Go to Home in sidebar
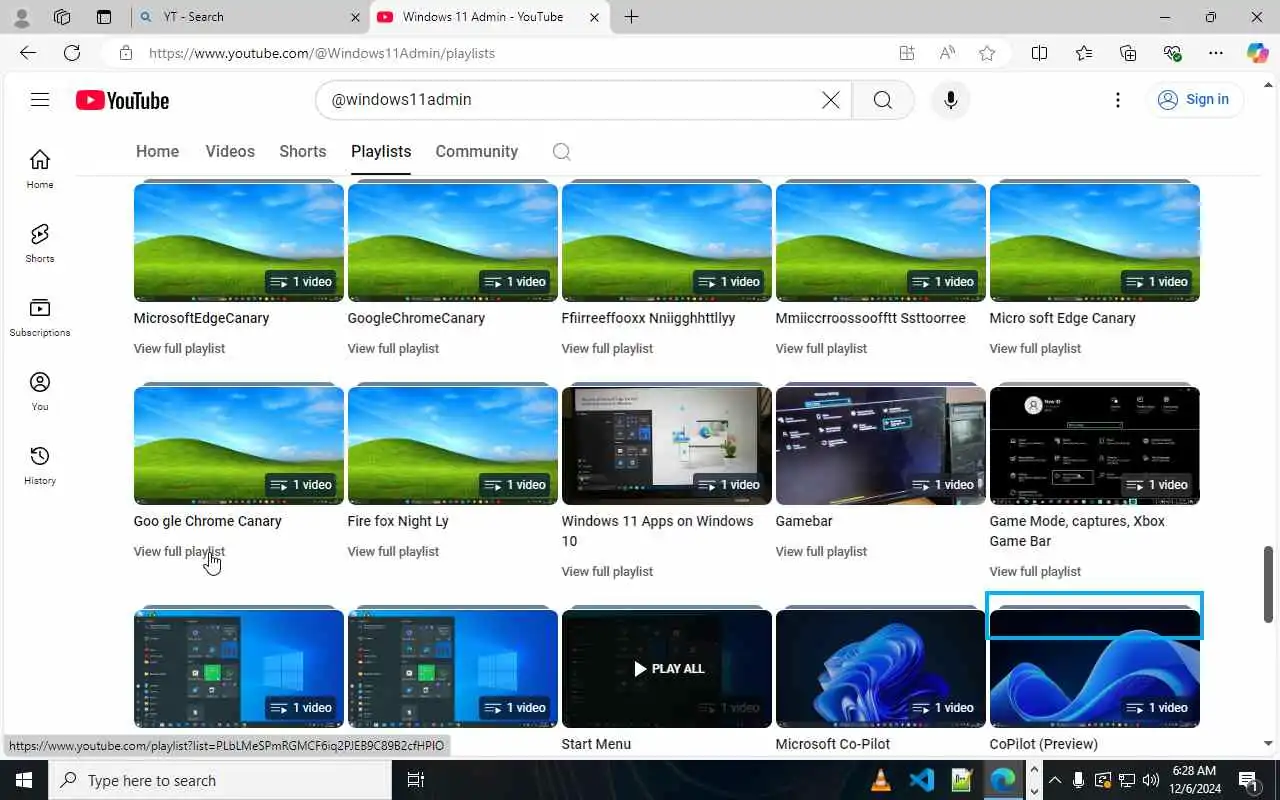Screen dimensions: 1280x800 (x=40, y=169)
